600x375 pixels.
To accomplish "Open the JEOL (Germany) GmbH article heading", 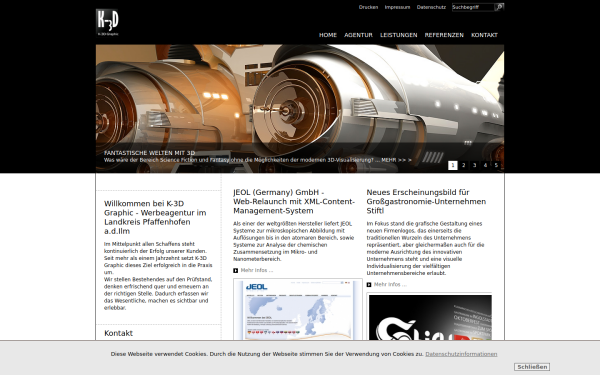I will coord(294,201).
